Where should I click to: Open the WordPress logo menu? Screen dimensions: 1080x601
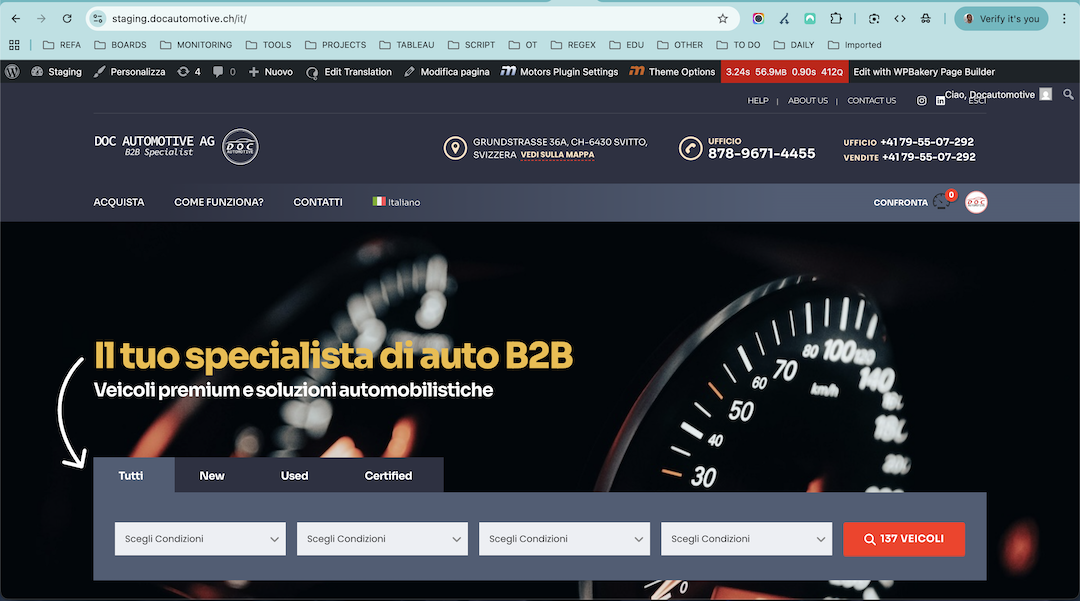tap(12, 72)
